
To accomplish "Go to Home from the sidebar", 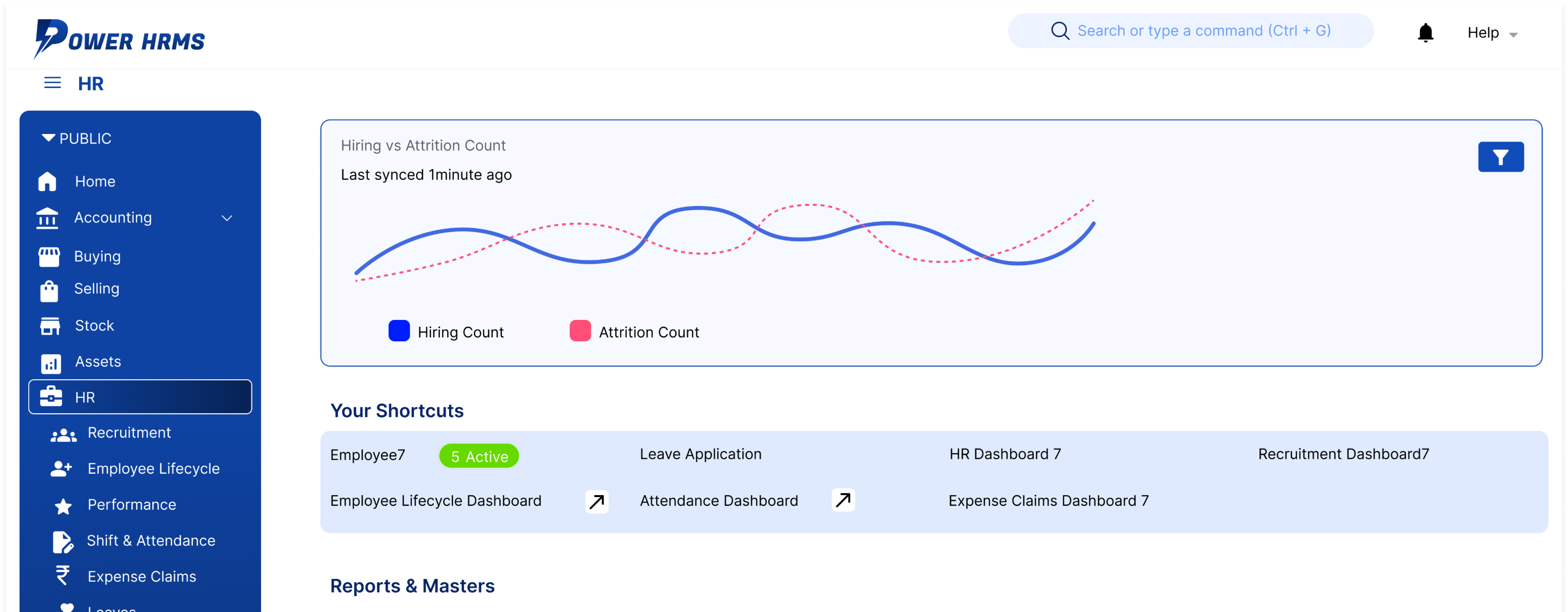I will coord(95,181).
